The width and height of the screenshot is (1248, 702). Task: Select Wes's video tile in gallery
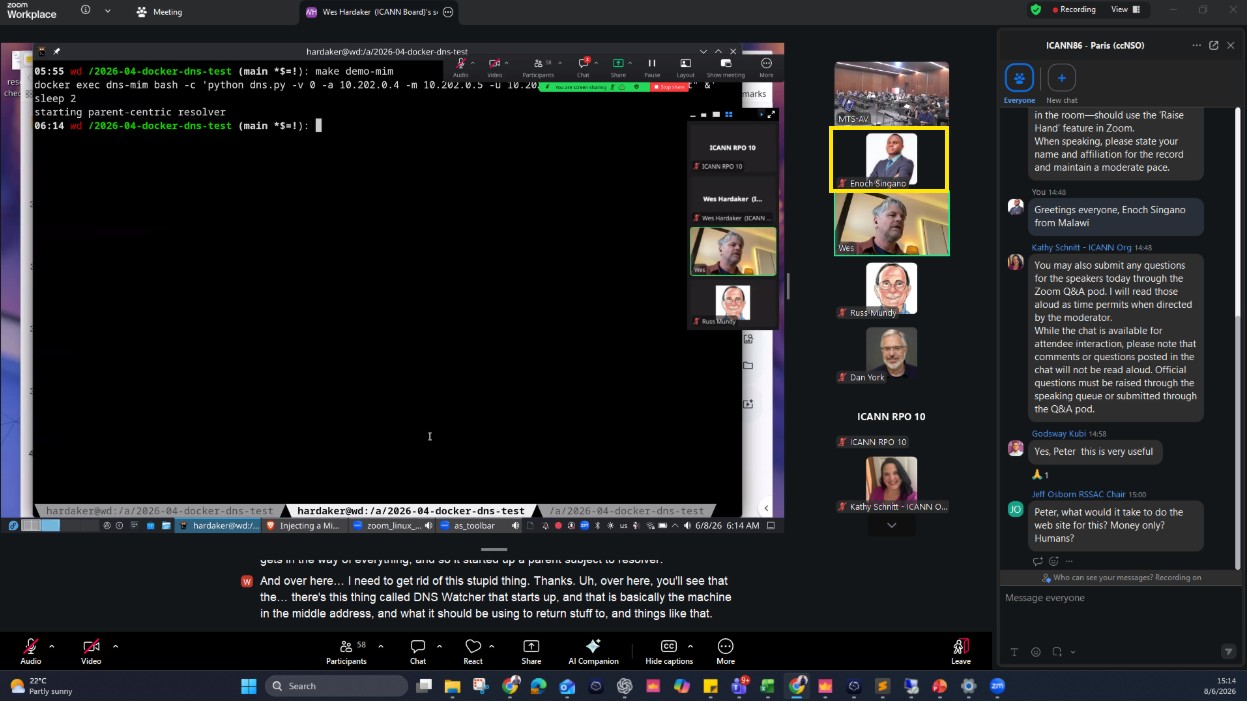(892, 224)
